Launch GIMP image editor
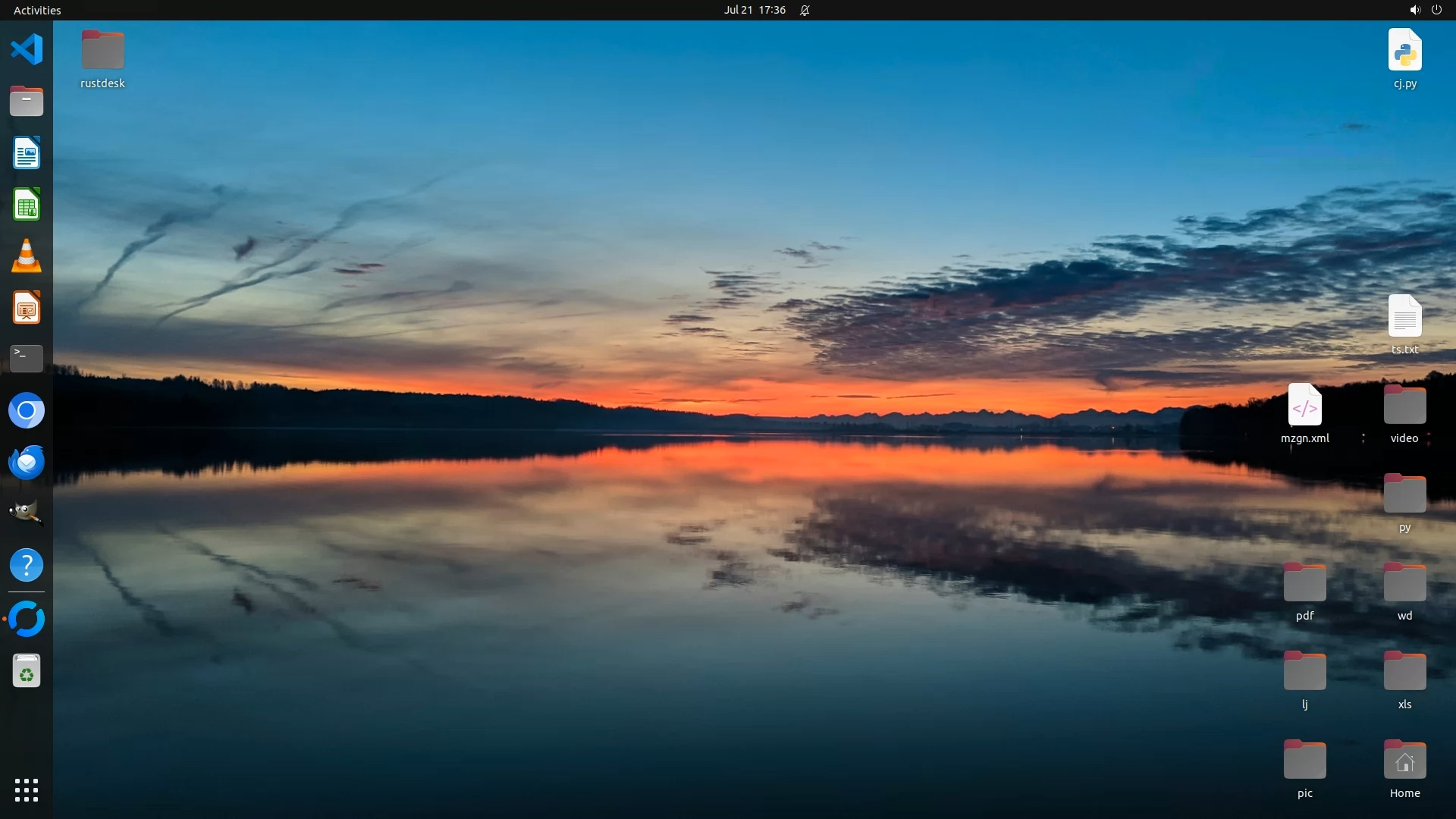This screenshot has height=819, width=1456. coord(27,513)
